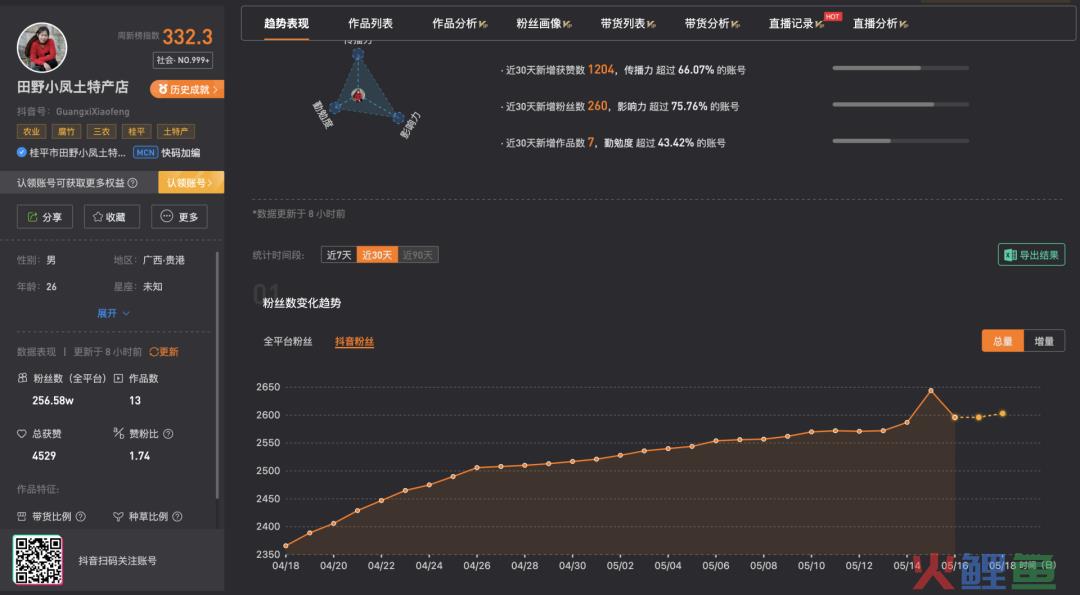Click the help icon beside 认领账号可获取更多权益
Viewport: 1080px width, 595px height.
[133, 183]
